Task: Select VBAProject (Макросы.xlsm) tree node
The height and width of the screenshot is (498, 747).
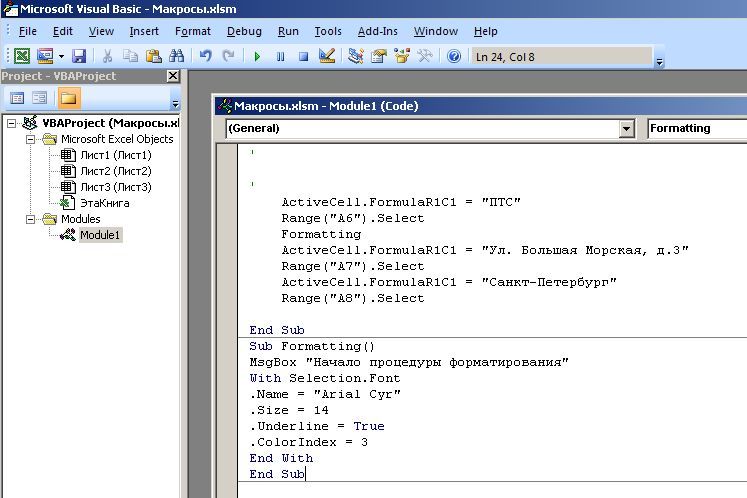Action: point(111,123)
